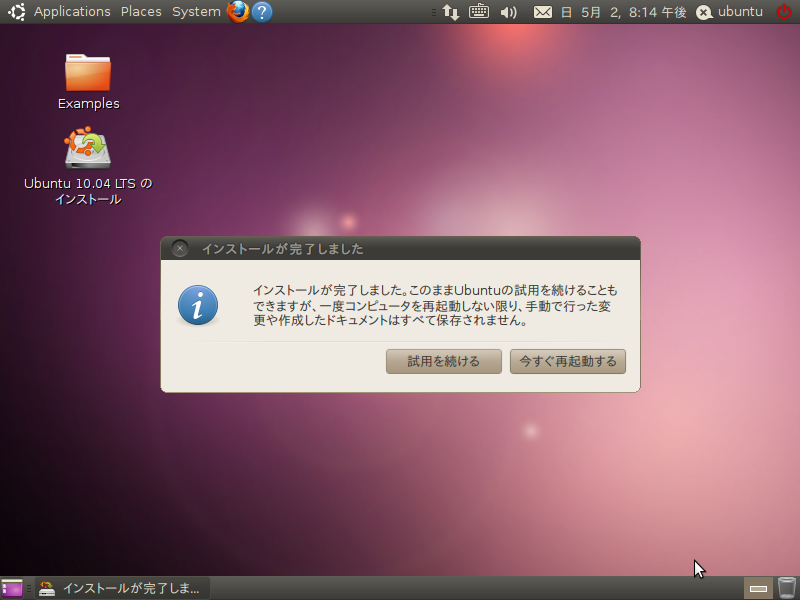800x600 pixels.
Task: Open the network connections indicator
Action: (x=451, y=12)
